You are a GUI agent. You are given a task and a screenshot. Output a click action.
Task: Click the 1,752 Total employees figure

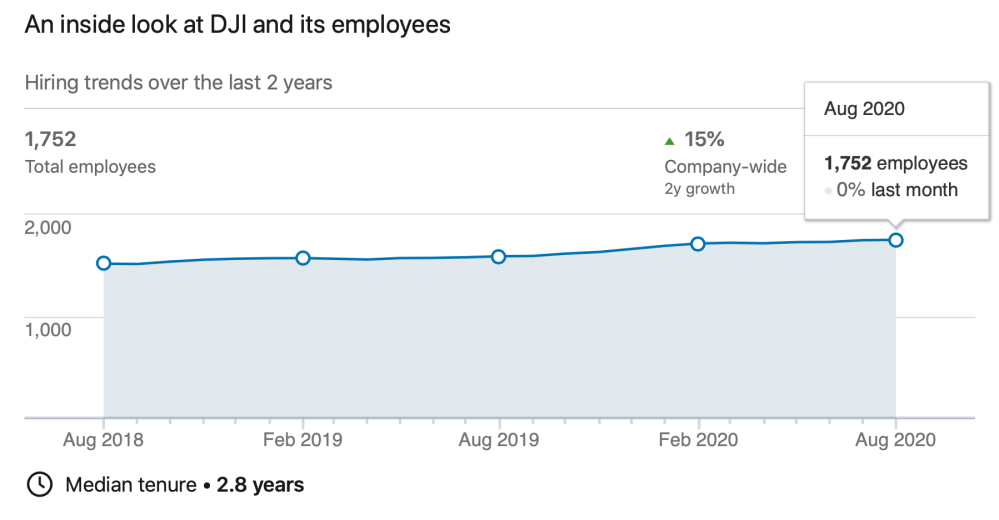(x=50, y=139)
